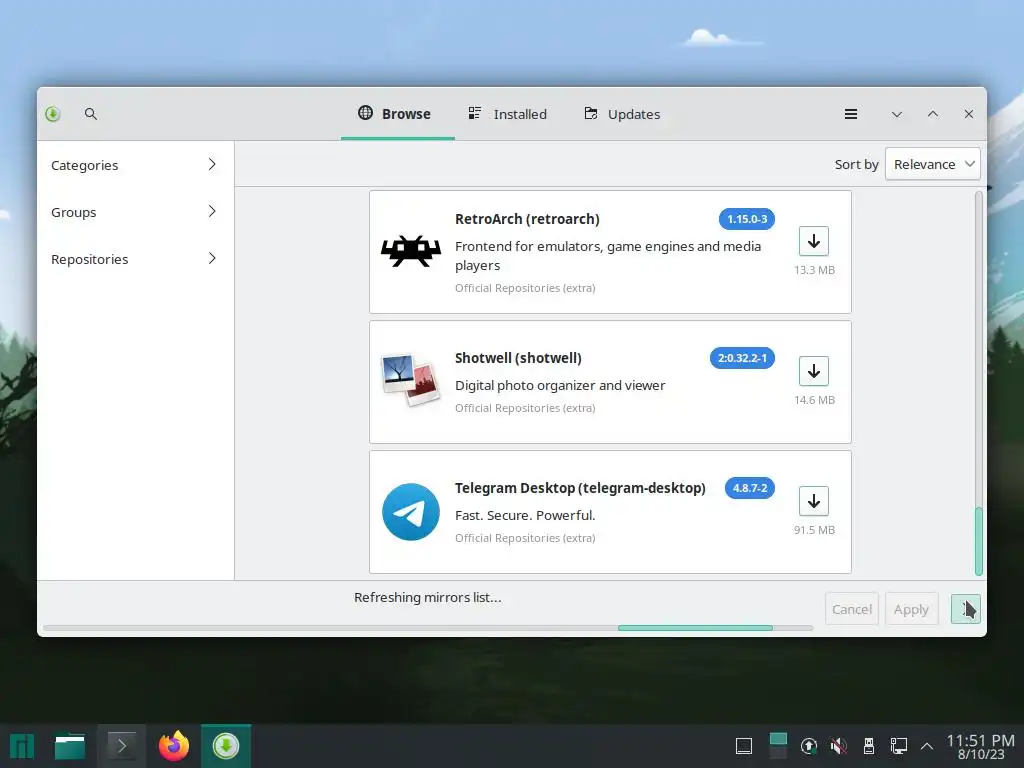Show transaction details button beside Apply
The width and height of the screenshot is (1024, 768).
point(965,609)
